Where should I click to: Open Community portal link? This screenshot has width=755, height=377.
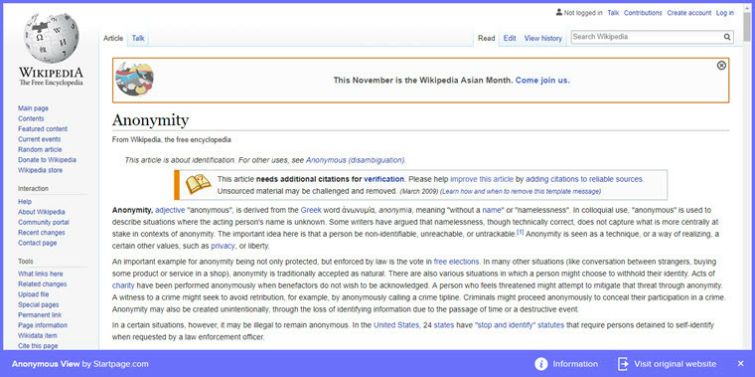tap(43, 222)
